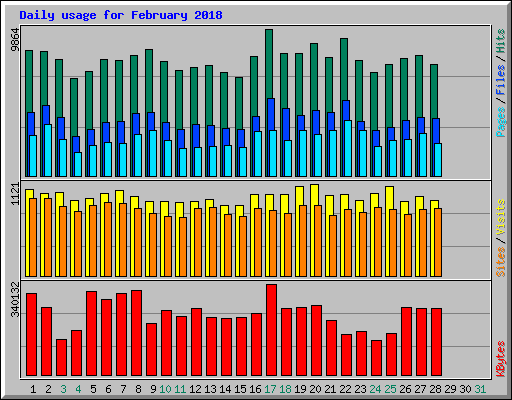
Task: Click the orange sites bar for day 28
Action: click(x=438, y=242)
